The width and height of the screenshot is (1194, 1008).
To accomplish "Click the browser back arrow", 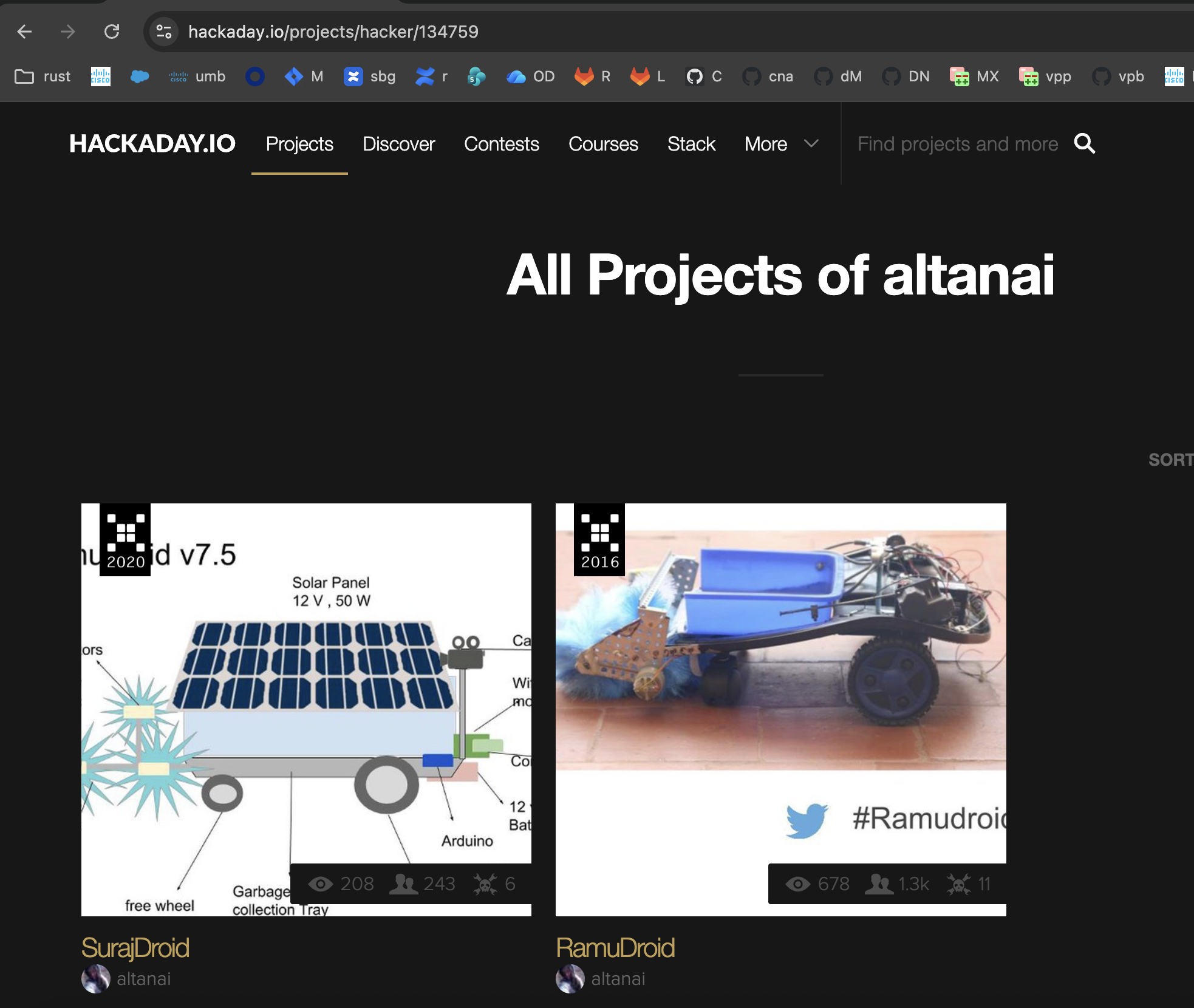I will 25,32.
